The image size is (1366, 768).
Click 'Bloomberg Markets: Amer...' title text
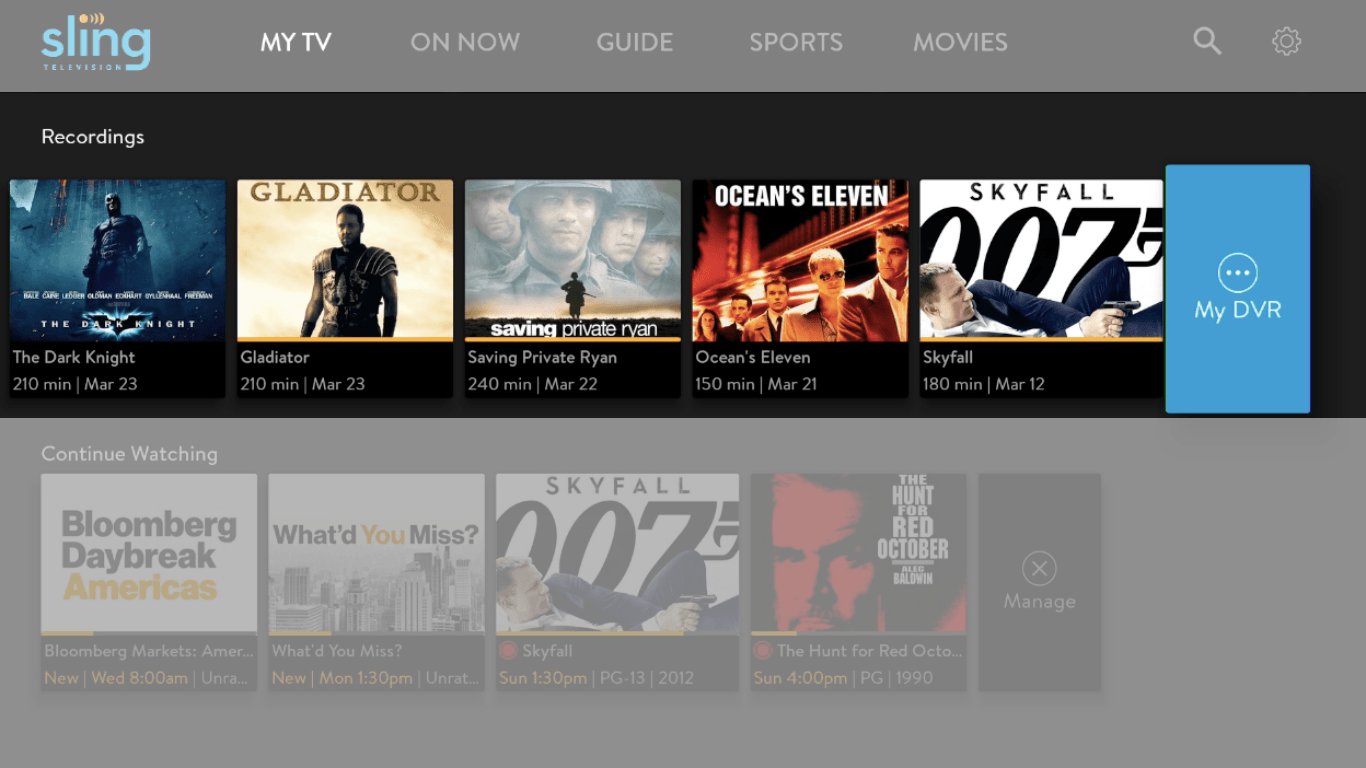(x=149, y=651)
